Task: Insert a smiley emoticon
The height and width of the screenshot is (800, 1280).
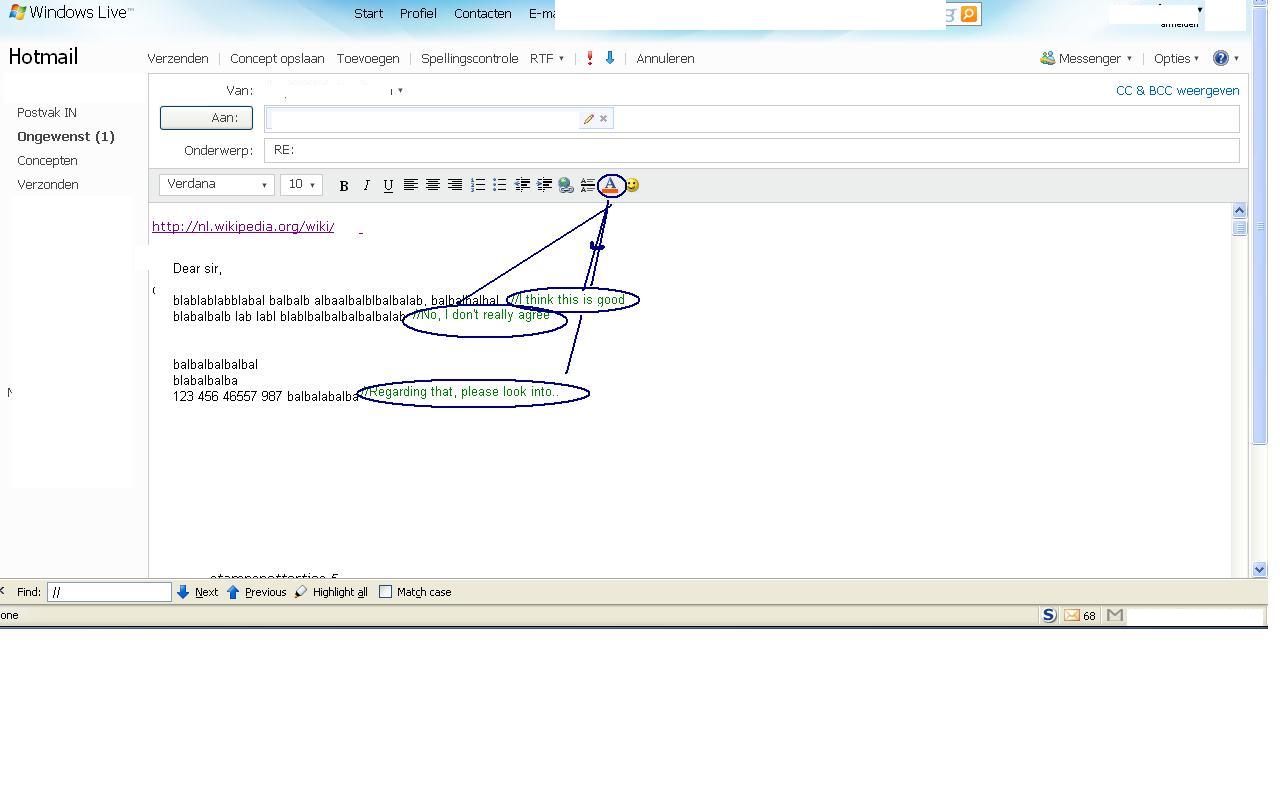Action: [632, 185]
